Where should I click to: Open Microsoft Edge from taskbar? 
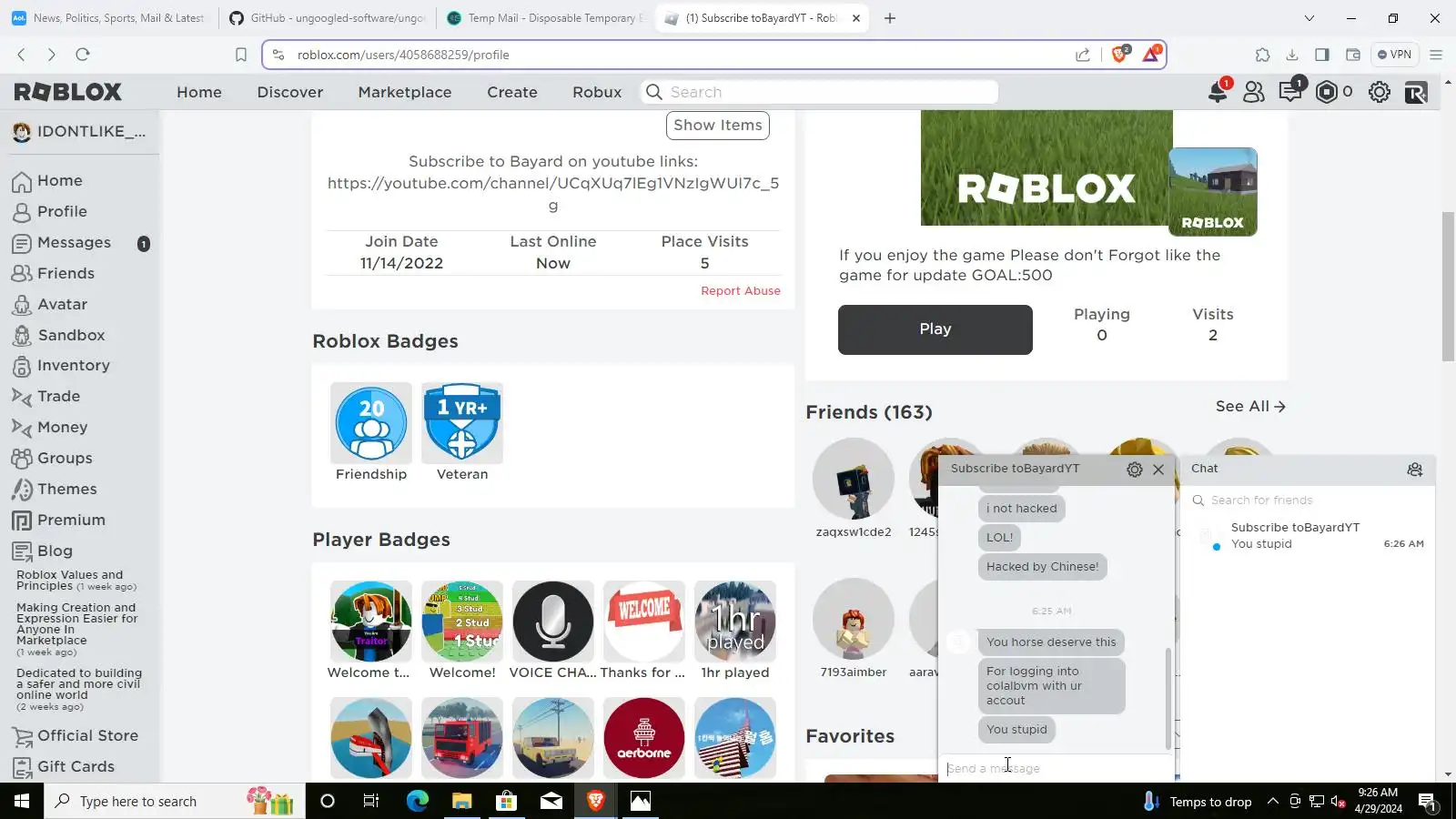[x=418, y=801]
